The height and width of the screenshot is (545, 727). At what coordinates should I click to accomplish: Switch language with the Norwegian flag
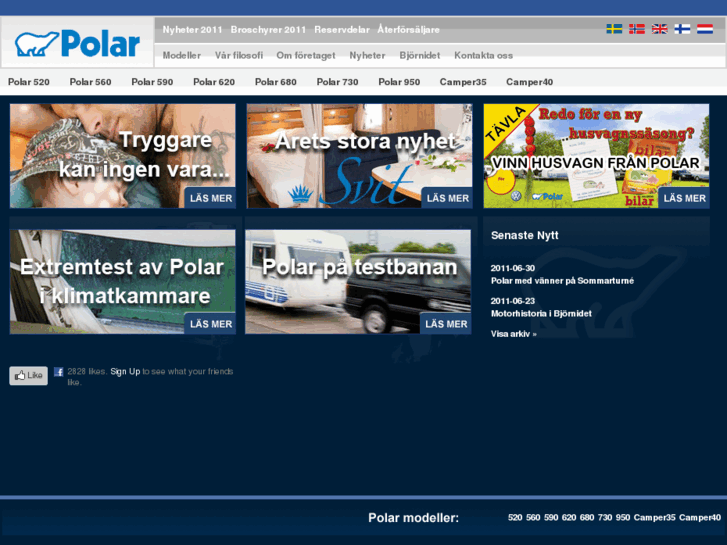pos(637,29)
